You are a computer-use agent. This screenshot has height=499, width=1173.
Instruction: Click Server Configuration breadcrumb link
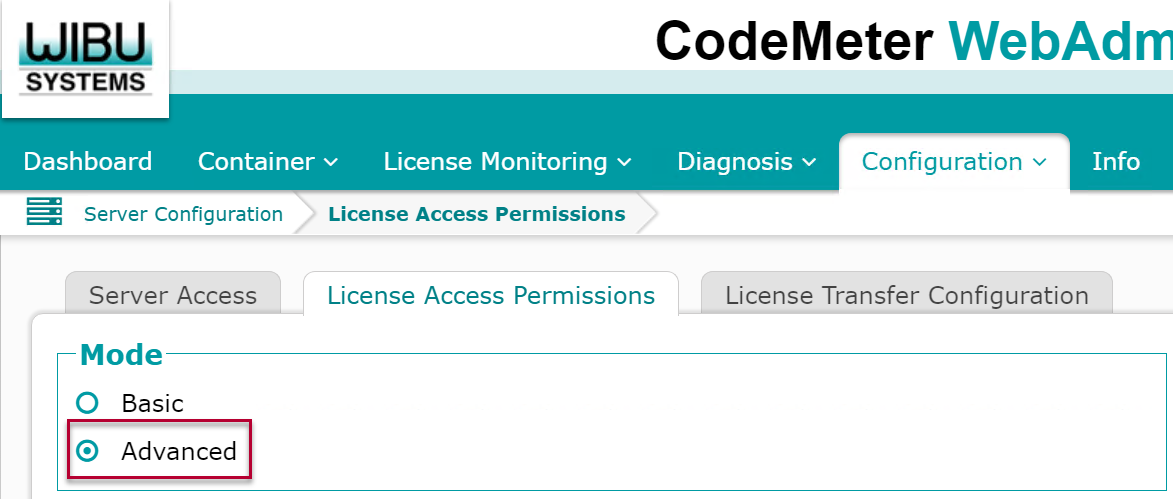tap(183, 214)
